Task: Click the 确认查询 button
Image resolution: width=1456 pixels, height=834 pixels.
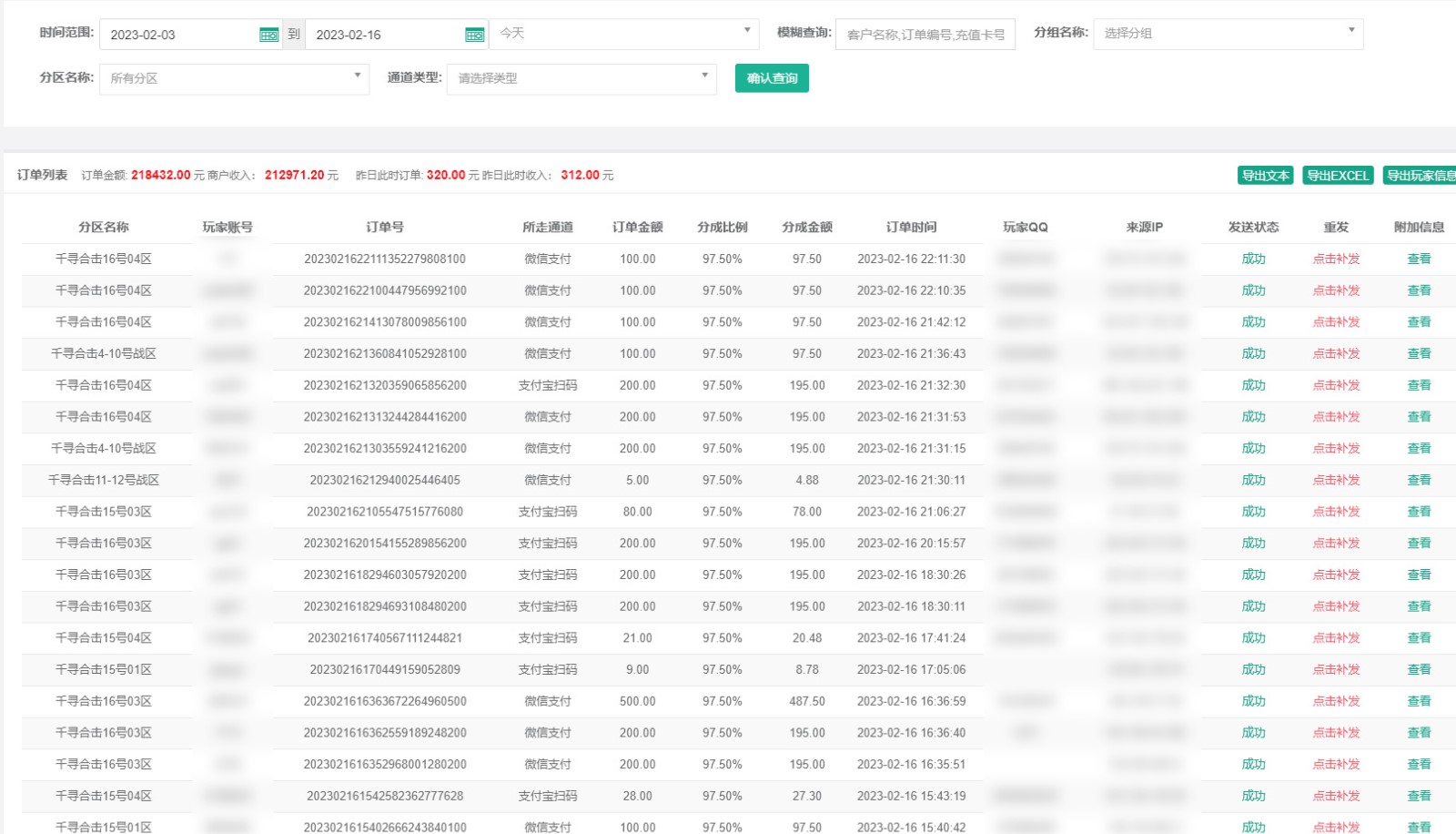Action: [772, 78]
